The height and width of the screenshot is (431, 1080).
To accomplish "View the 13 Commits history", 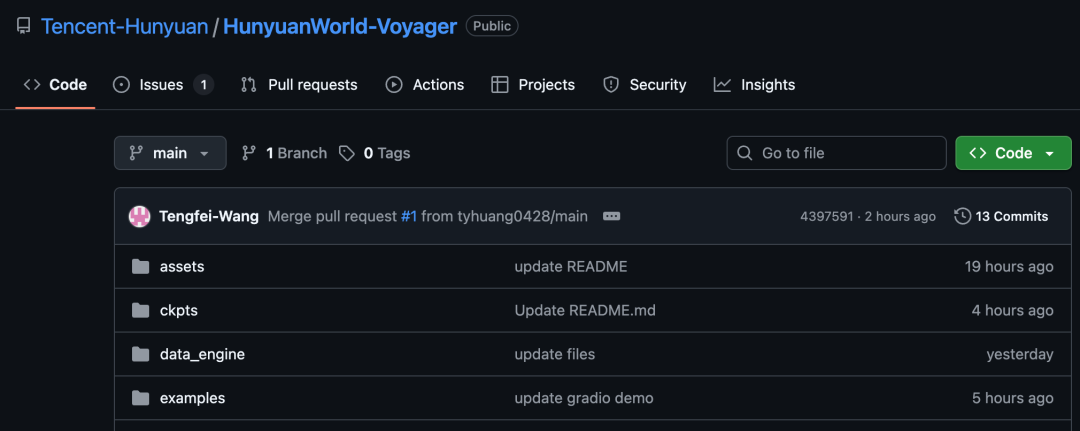I will [x=1001, y=216].
